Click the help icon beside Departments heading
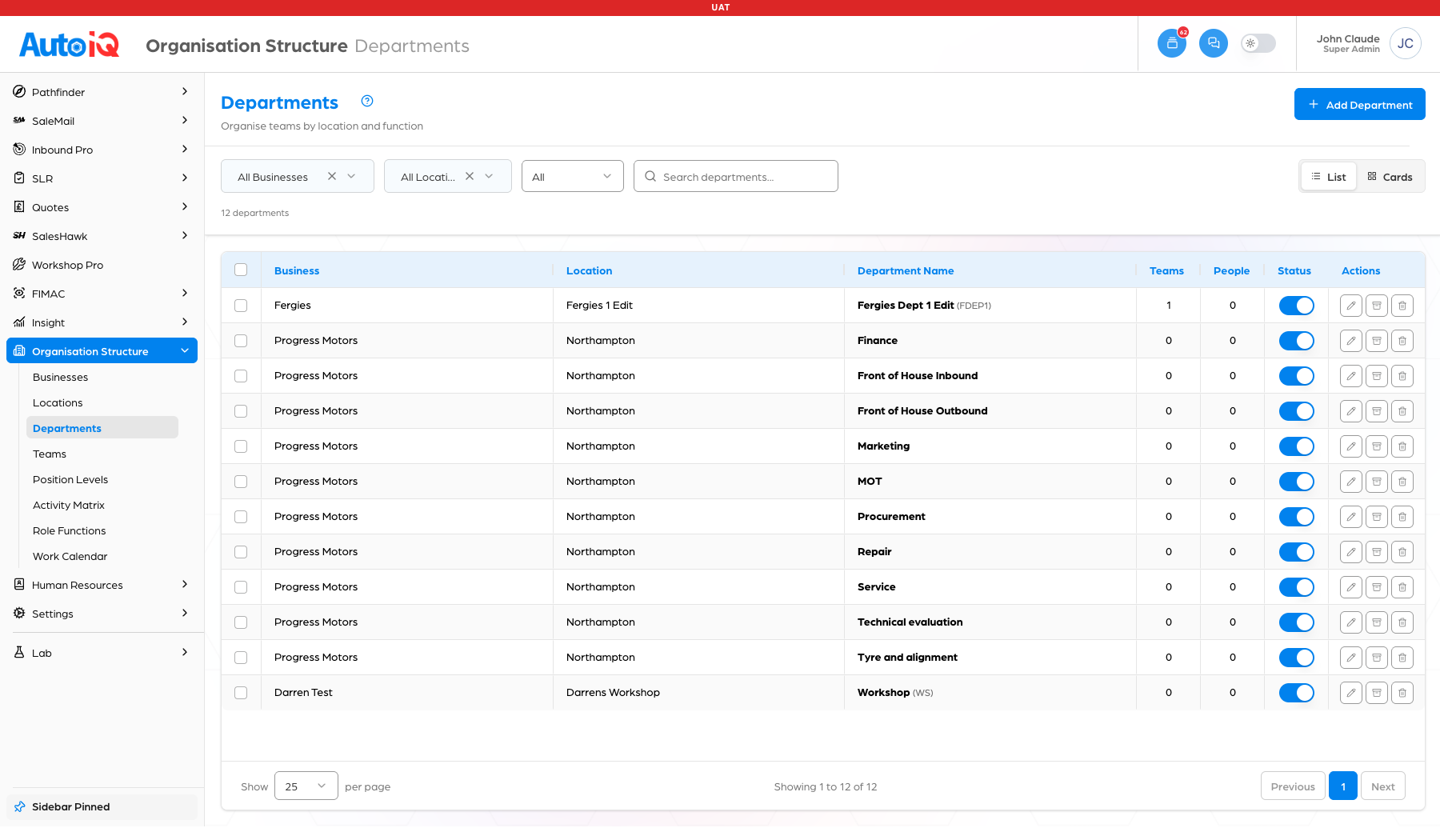The height and width of the screenshot is (840, 1440). pos(367,101)
